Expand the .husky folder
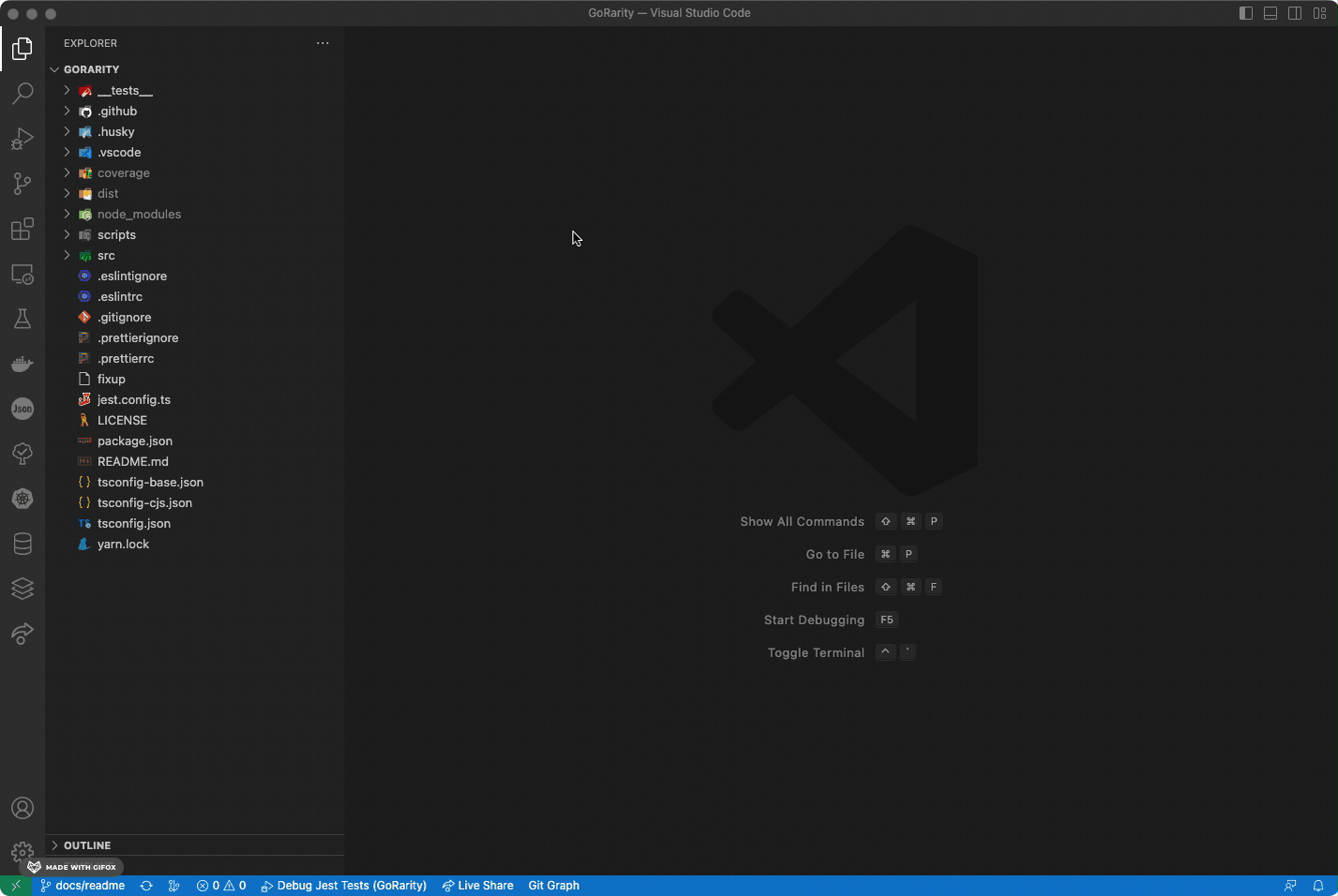The height and width of the screenshot is (896, 1338). (194, 132)
